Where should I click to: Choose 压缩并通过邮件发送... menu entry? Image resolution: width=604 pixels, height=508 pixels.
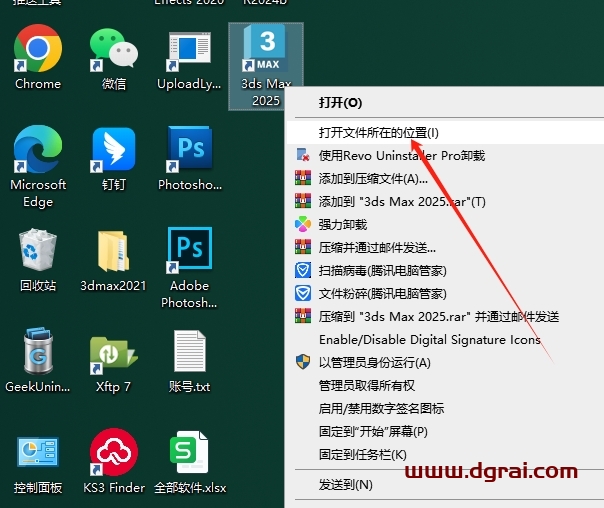445,248
